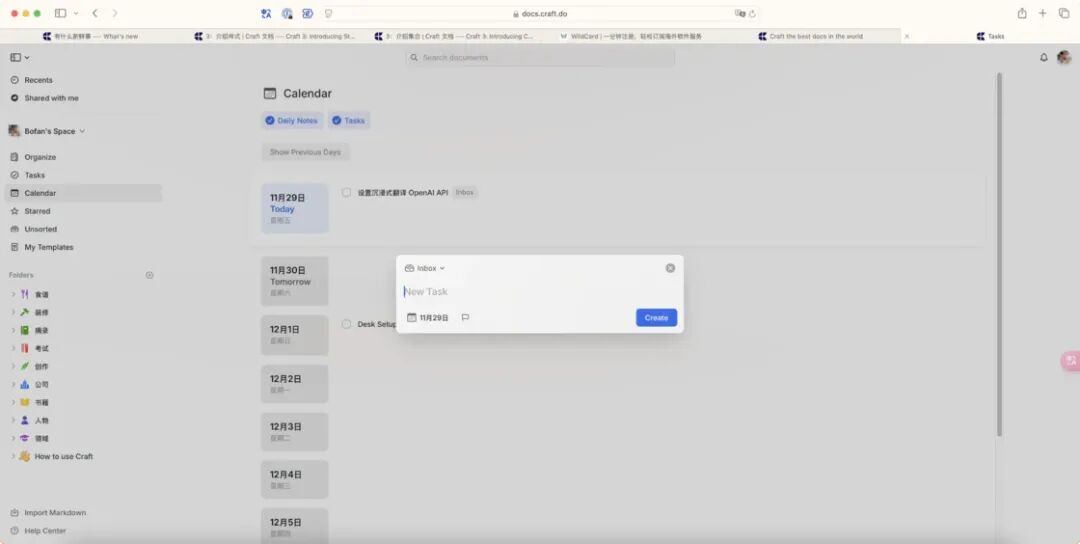The image size is (1080, 544).
Task: Click docs.craft.do address bar
Action: [540, 13]
